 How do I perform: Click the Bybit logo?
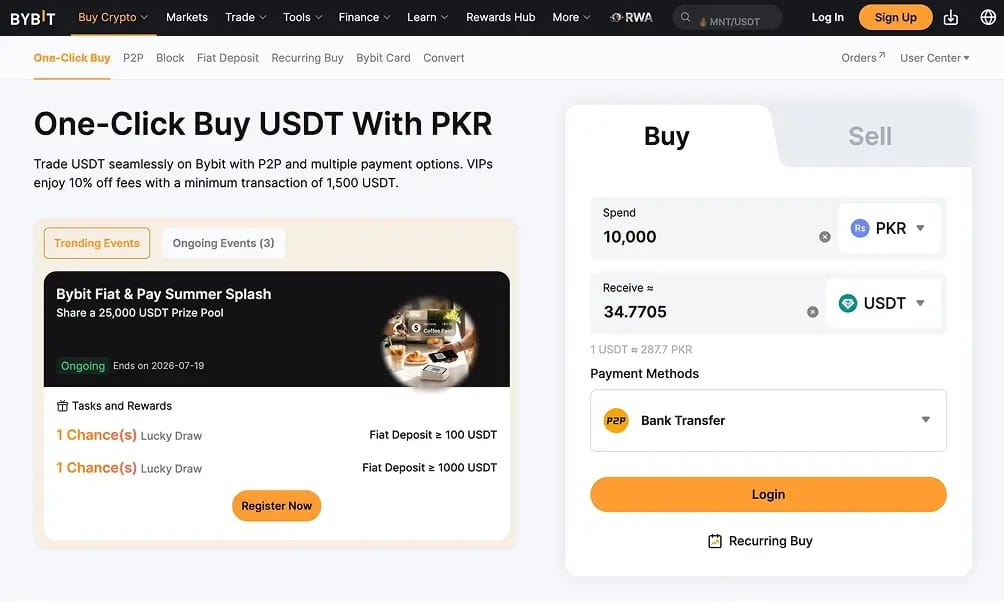[33, 18]
